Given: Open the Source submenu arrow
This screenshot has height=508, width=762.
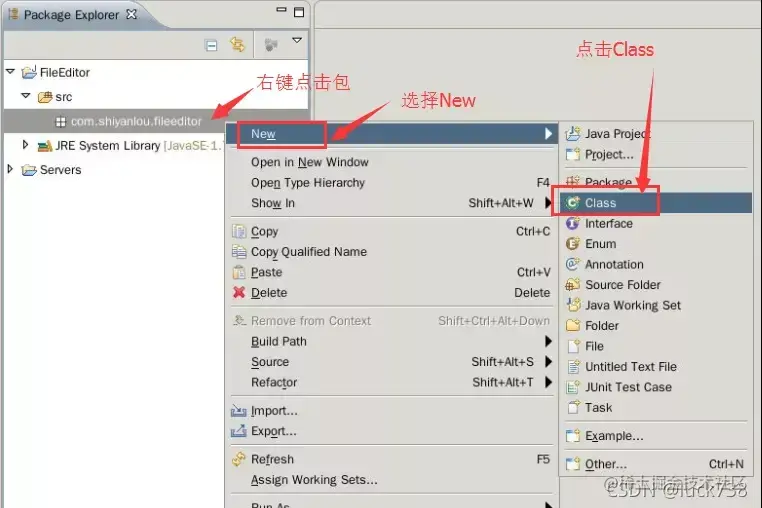Looking at the screenshot, I should coord(548,361).
